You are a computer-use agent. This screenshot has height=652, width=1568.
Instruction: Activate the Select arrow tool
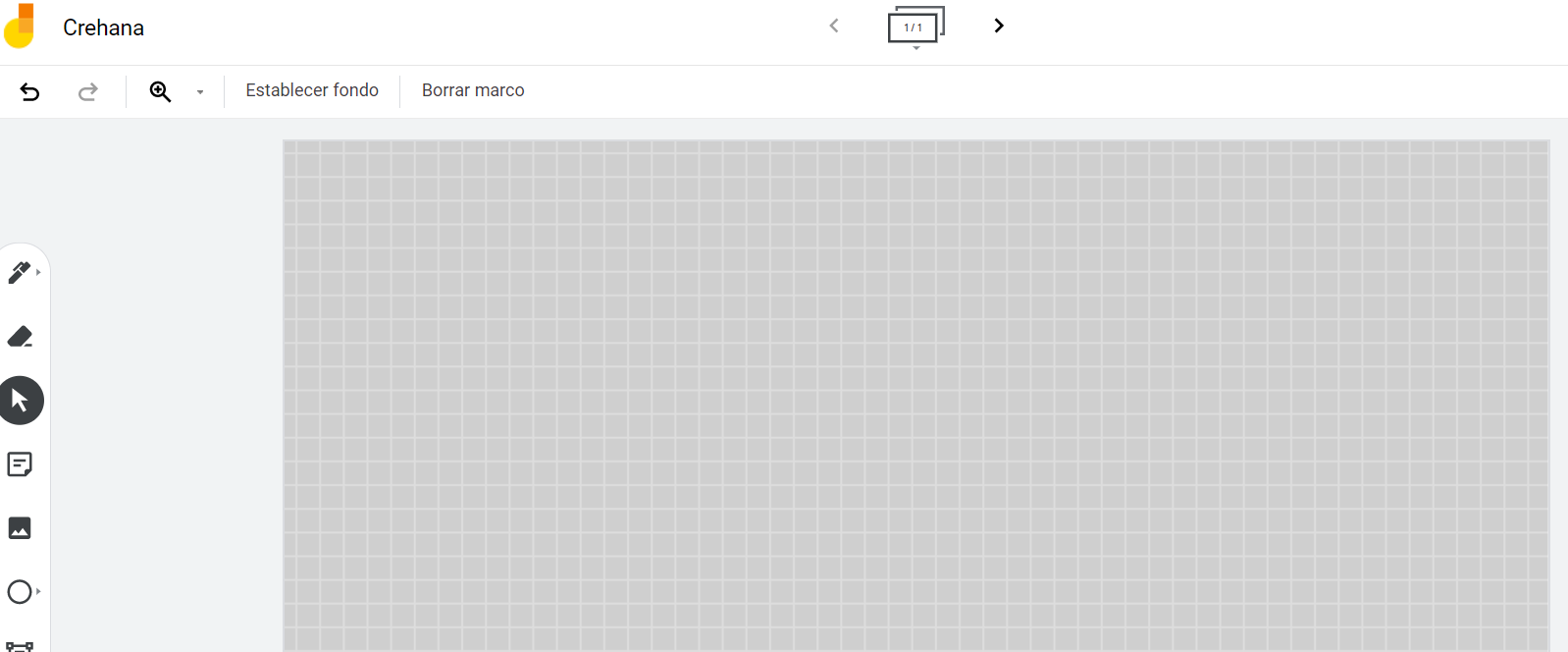click(20, 401)
